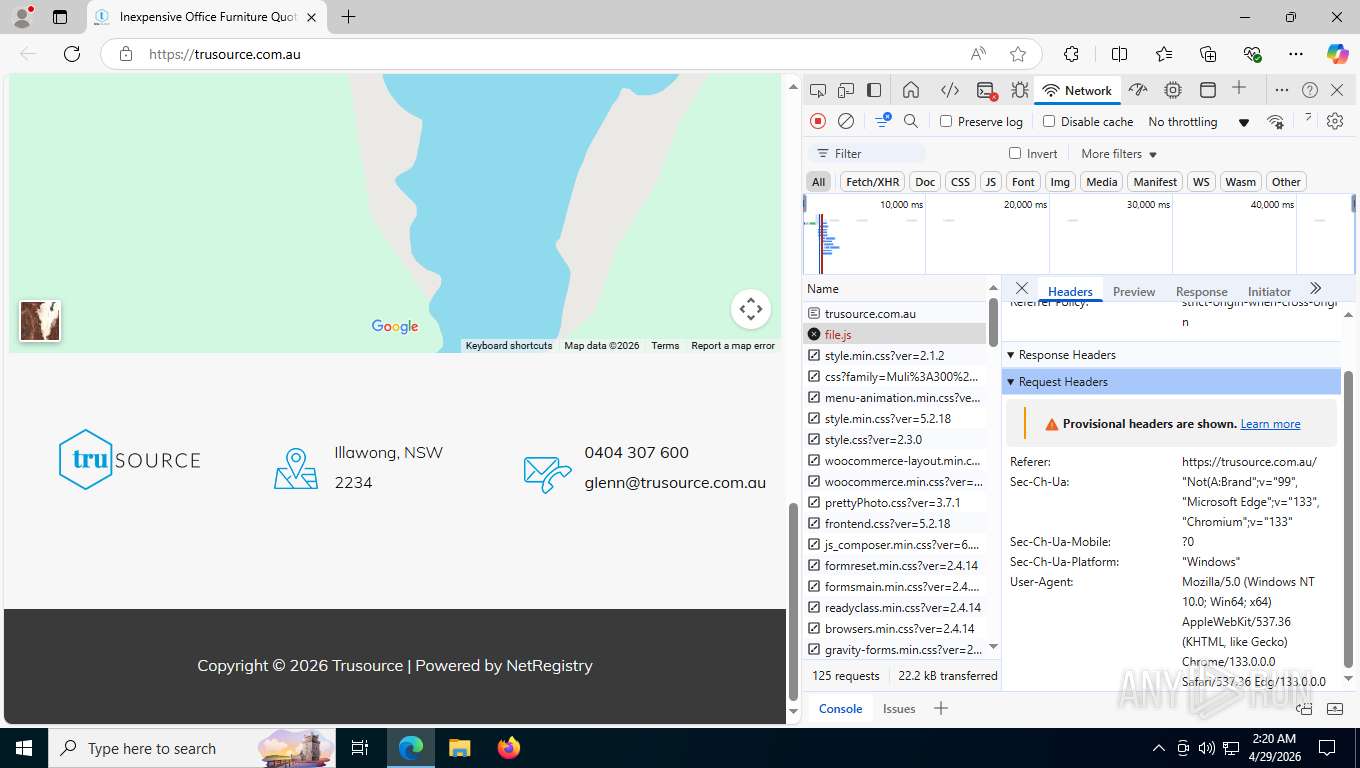The image size is (1360, 768).
Task: Click Report a map error link
Action: pyautogui.click(x=733, y=345)
